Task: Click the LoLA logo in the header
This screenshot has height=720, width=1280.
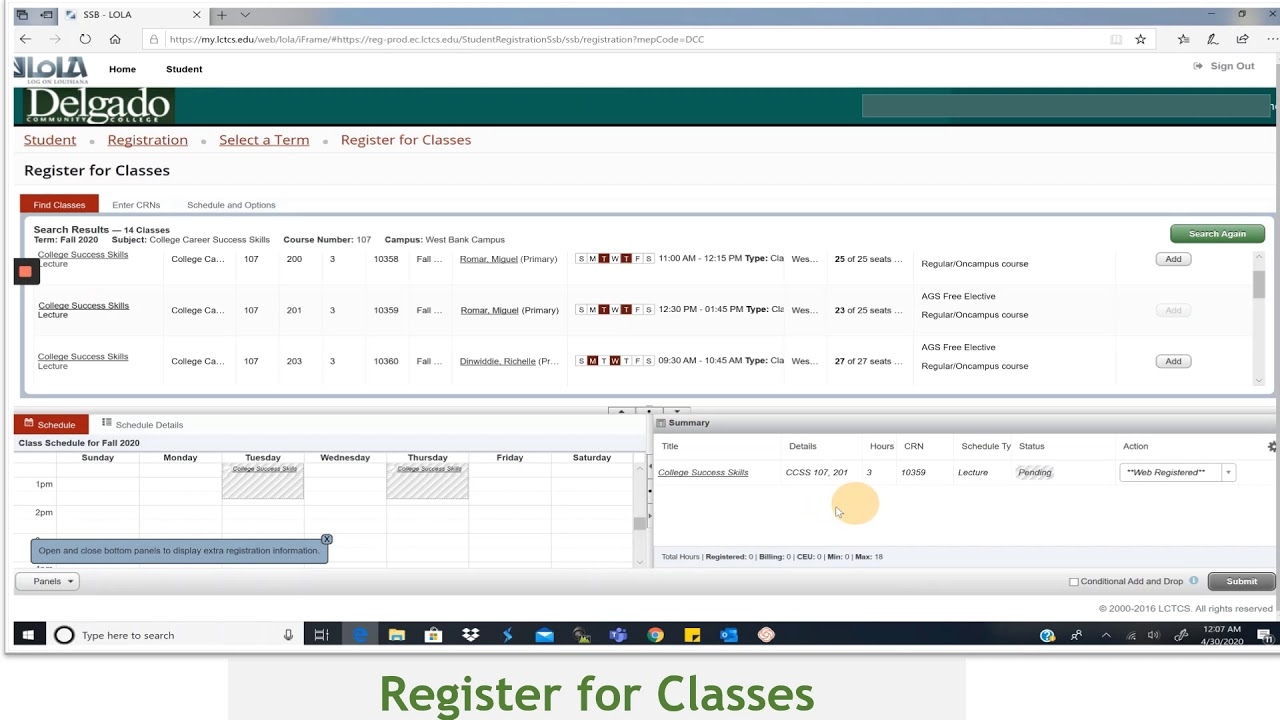Action: pos(49,68)
